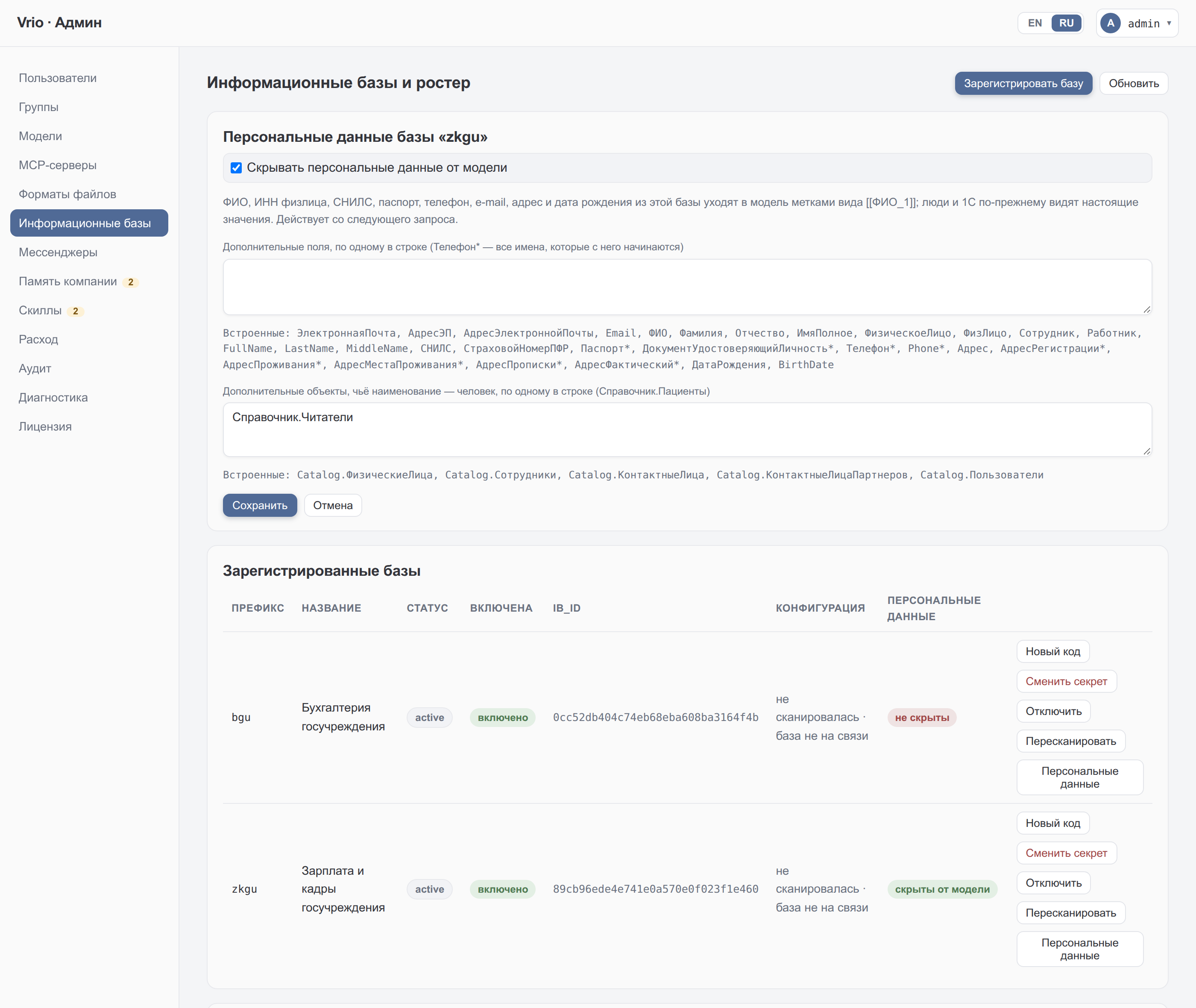This screenshot has height=1008, width=1196.
Task: Uncheck 'Скрывать персональные данные от модели'
Action: pyautogui.click(x=236, y=168)
